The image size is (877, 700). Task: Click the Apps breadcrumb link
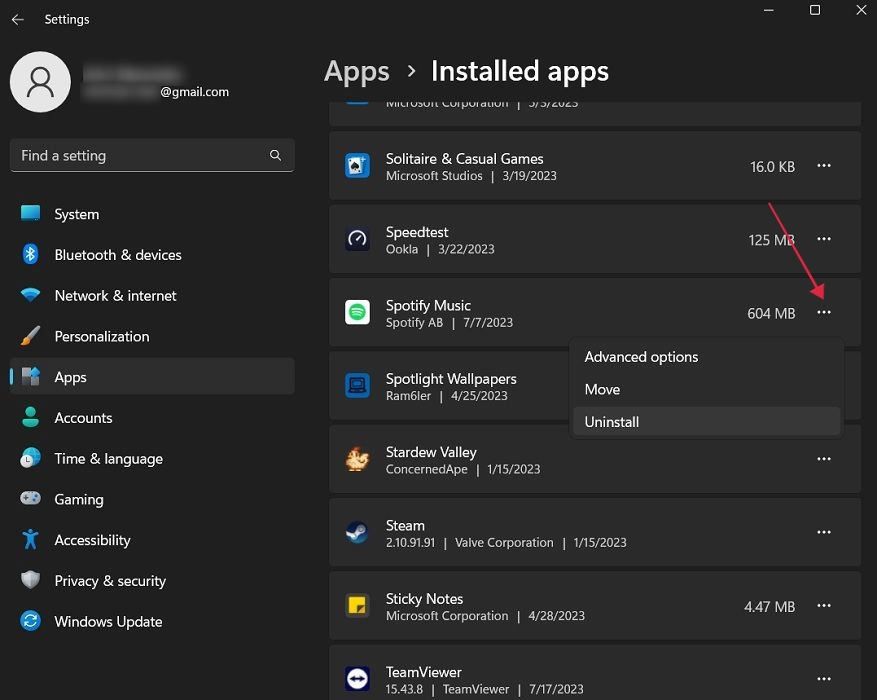pos(356,71)
